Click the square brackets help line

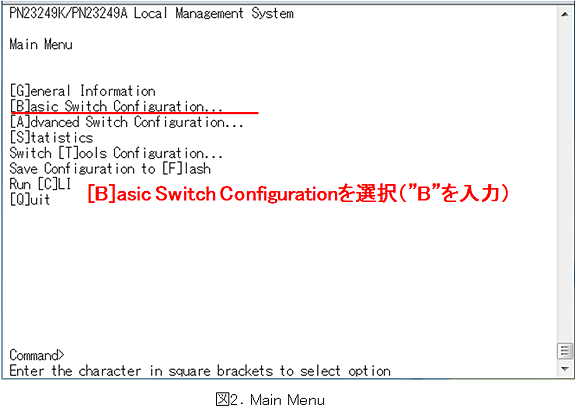click(x=200, y=371)
